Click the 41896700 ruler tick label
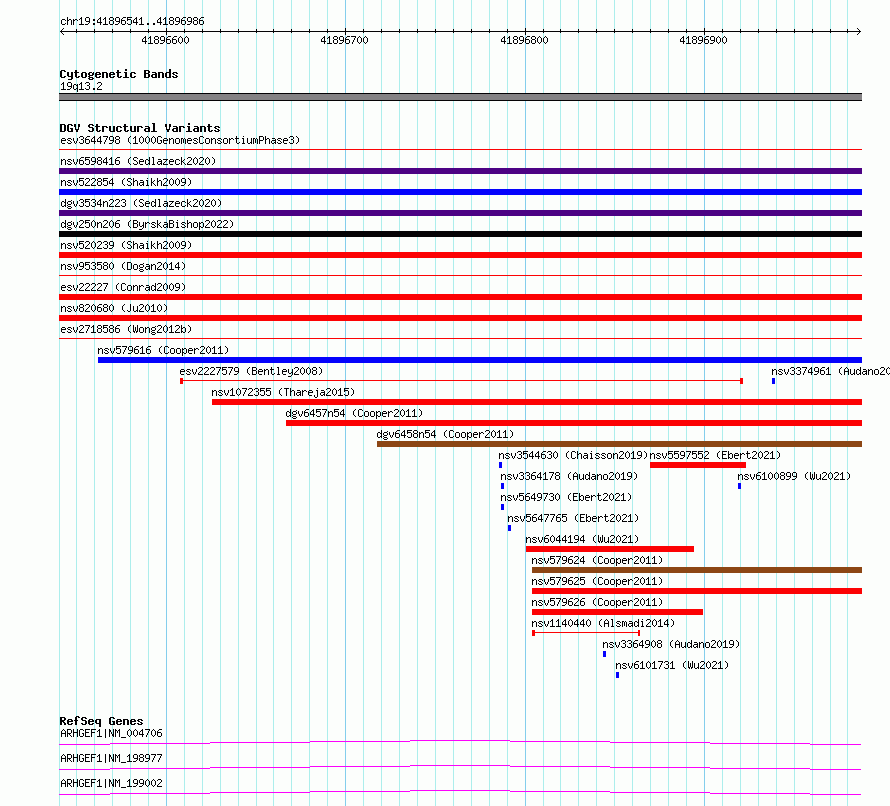Screen dimensions: 890x806 (345, 40)
